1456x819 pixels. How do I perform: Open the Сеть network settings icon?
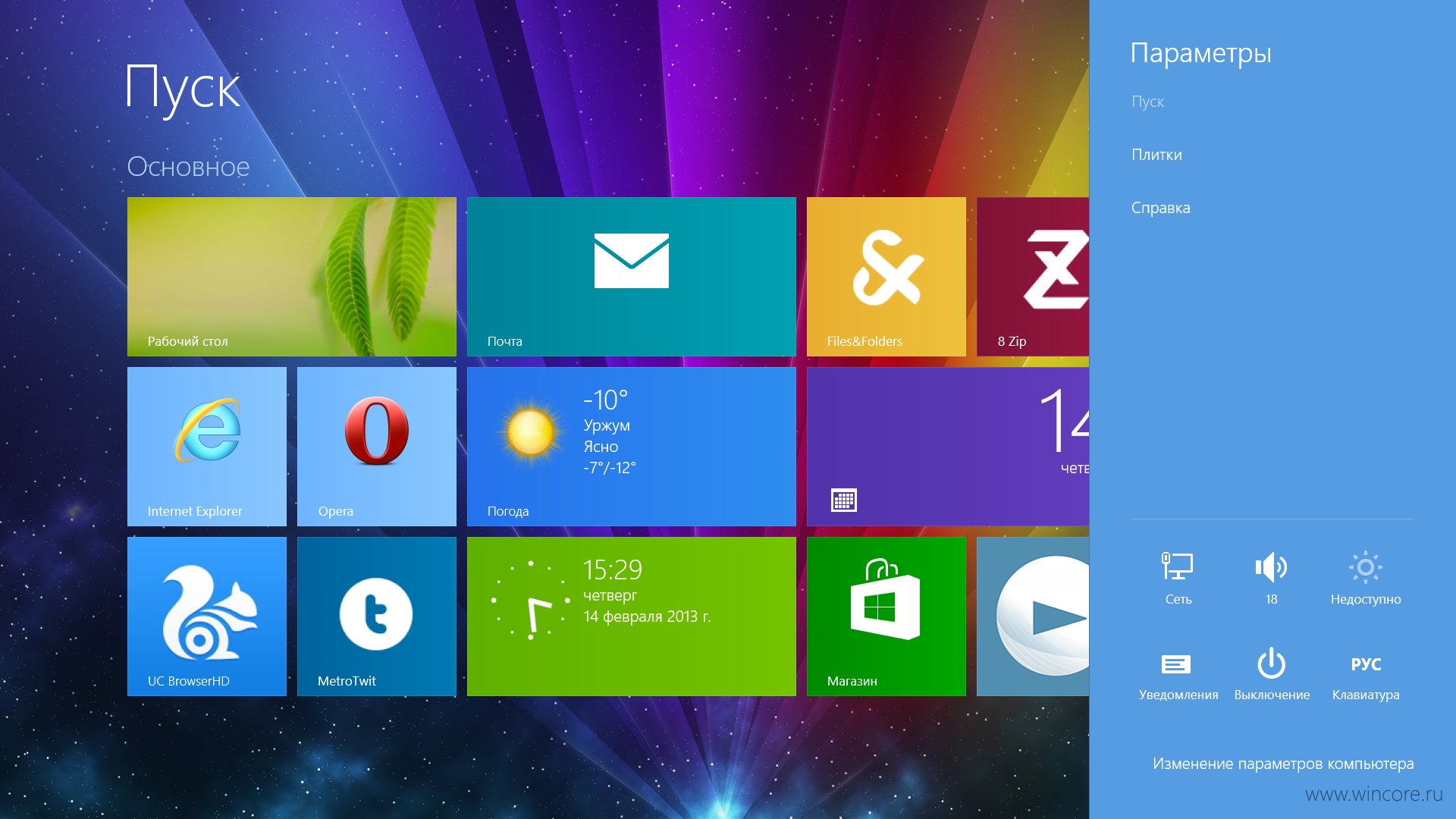1178,578
